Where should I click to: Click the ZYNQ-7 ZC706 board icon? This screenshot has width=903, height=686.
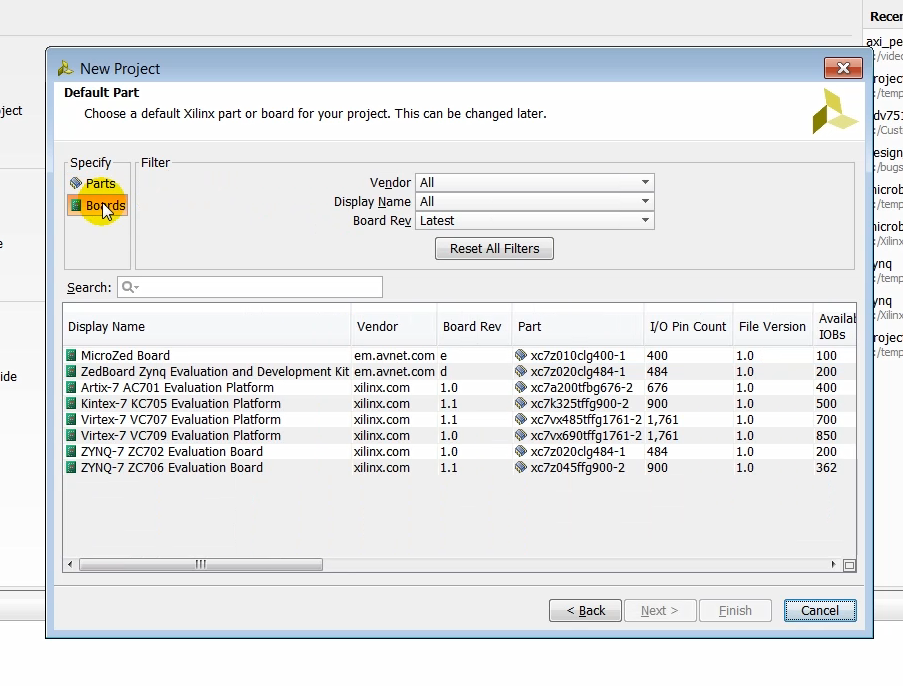(x=72, y=468)
